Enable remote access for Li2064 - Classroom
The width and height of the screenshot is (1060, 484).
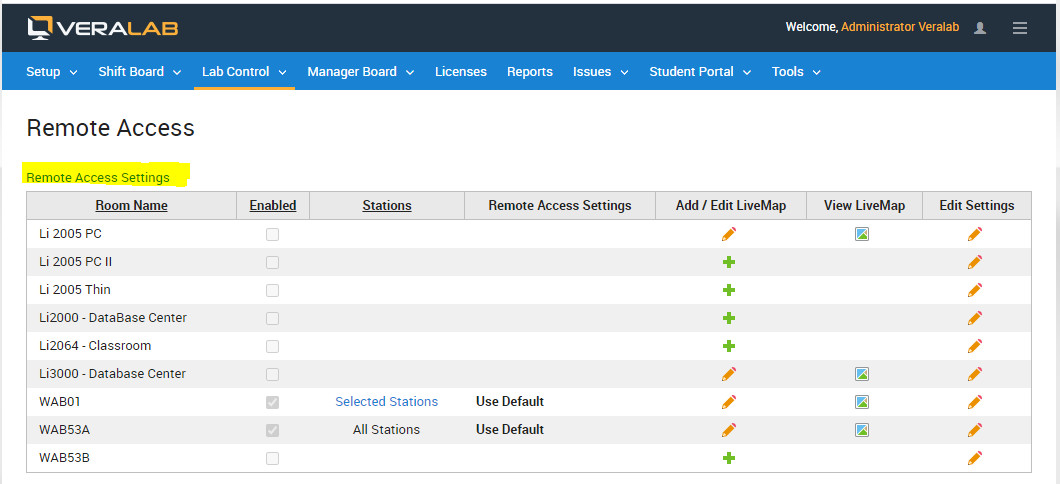pos(272,346)
